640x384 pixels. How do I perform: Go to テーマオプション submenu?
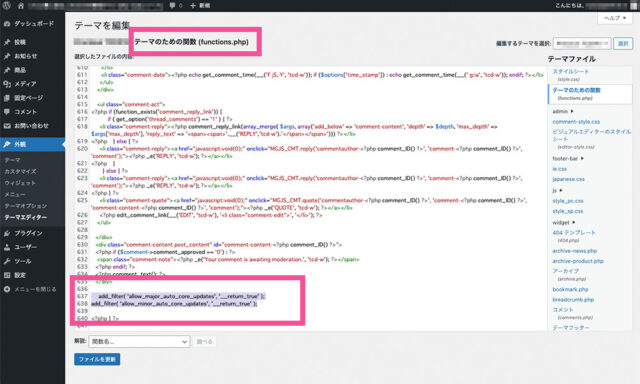point(26,206)
